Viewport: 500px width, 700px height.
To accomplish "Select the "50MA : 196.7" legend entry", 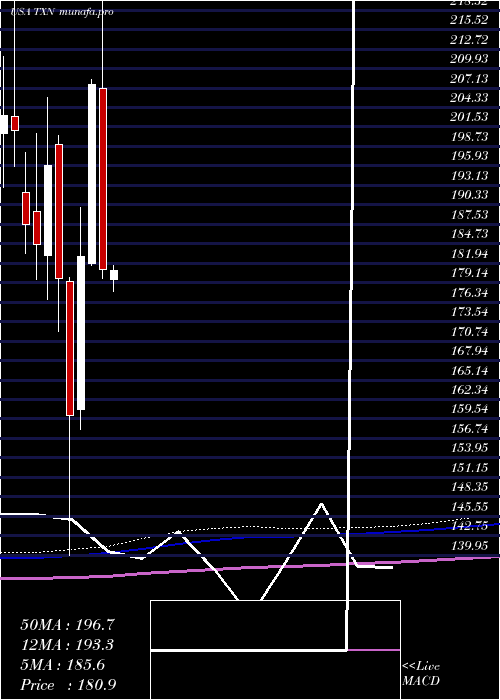I will coord(68,625).
